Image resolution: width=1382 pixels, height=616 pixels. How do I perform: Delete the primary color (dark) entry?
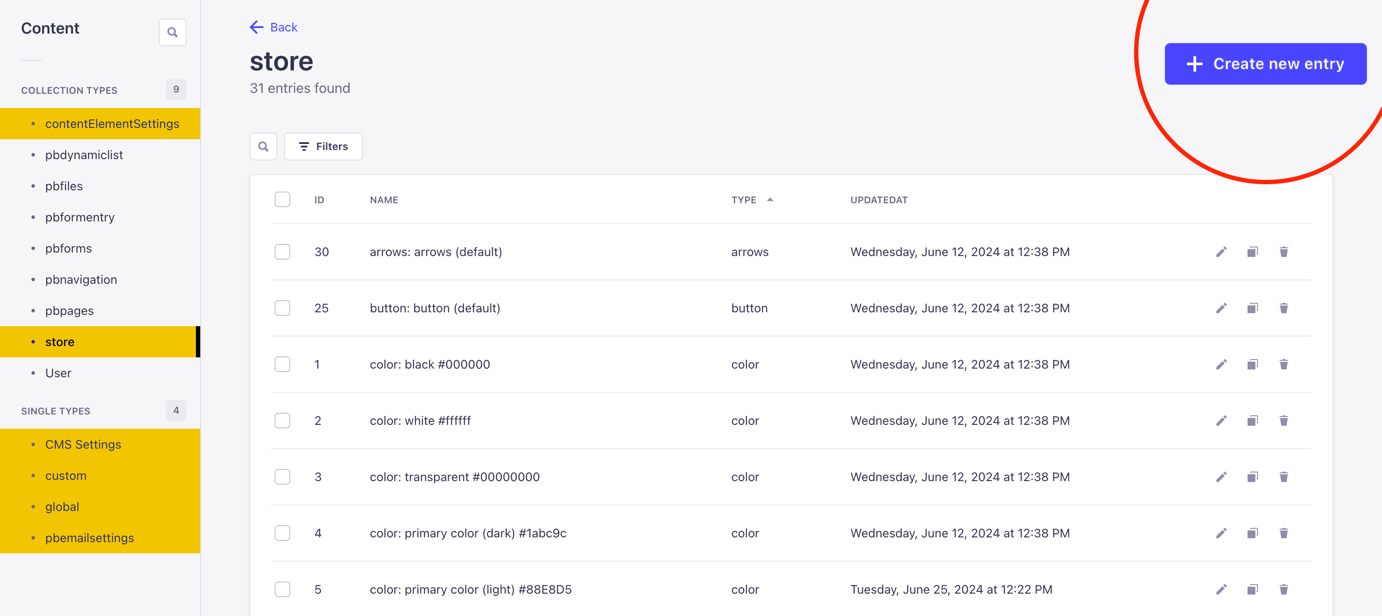[1283, 533]
